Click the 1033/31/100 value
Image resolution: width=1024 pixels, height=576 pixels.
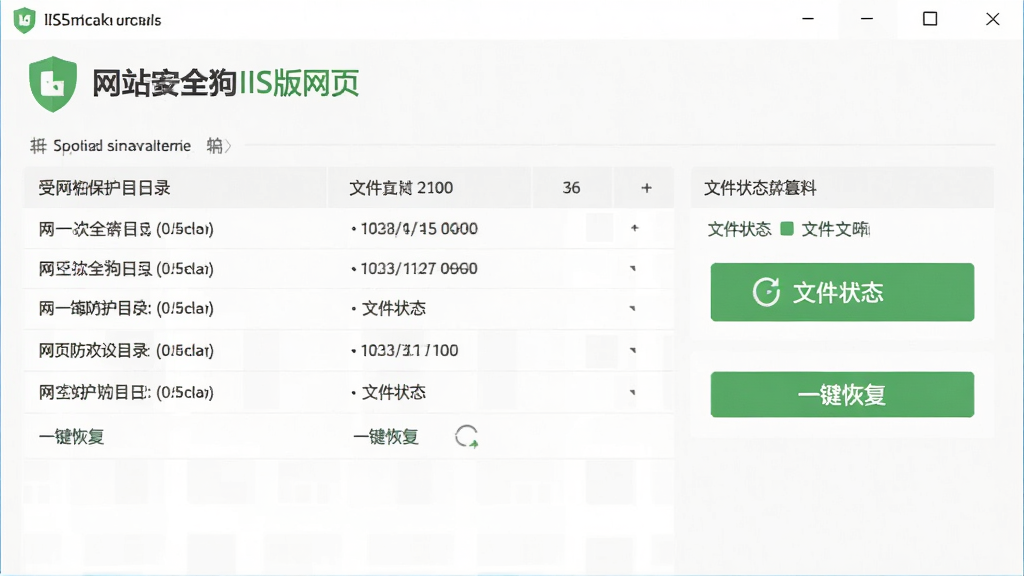(409, 350)
